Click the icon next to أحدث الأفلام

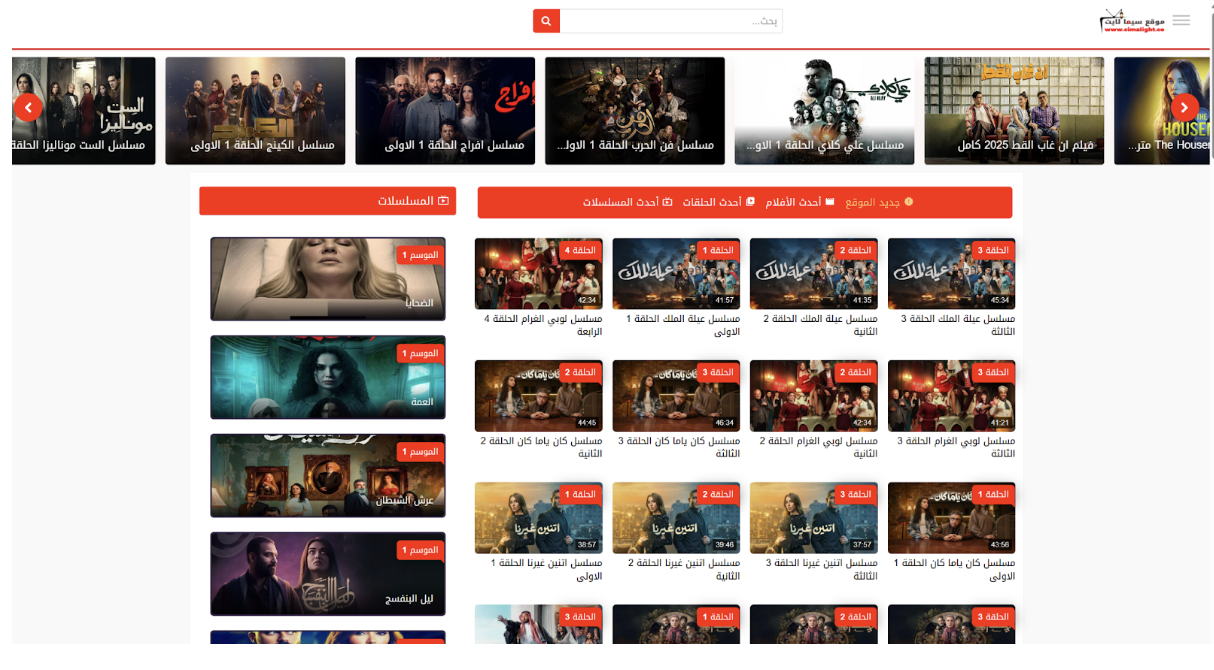[x=830, y=202]
